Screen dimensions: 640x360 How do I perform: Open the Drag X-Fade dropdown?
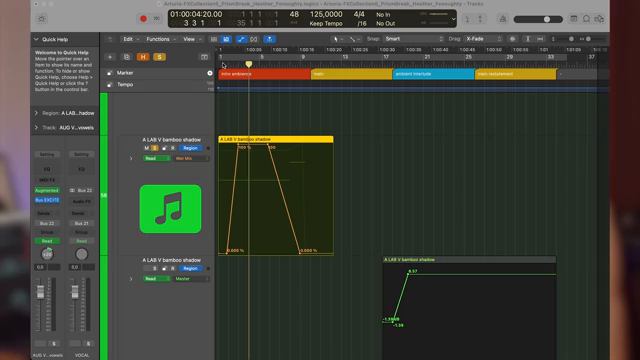point(482,39)
